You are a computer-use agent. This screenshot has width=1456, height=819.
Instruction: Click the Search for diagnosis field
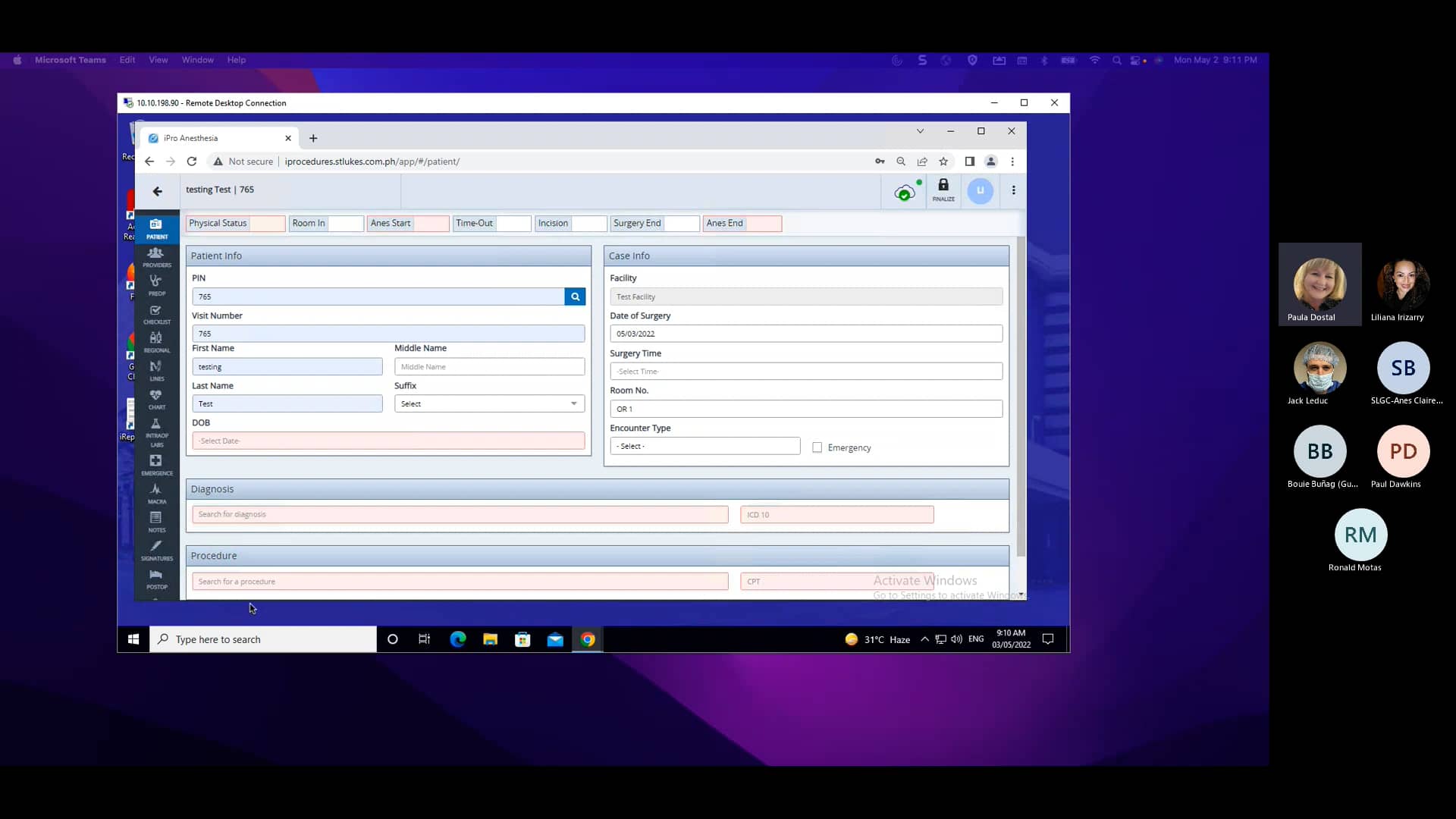pyautogui.click(x=460, y=514)
